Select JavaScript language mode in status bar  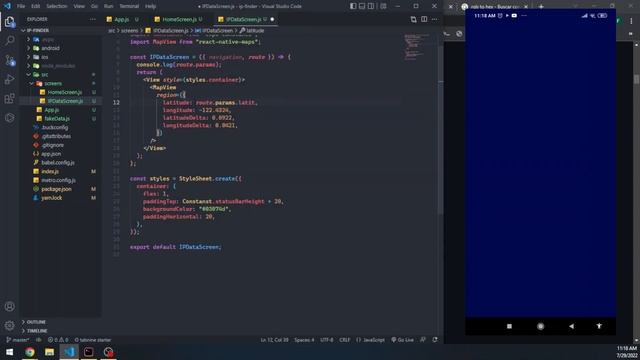click(x=371, y=340)
